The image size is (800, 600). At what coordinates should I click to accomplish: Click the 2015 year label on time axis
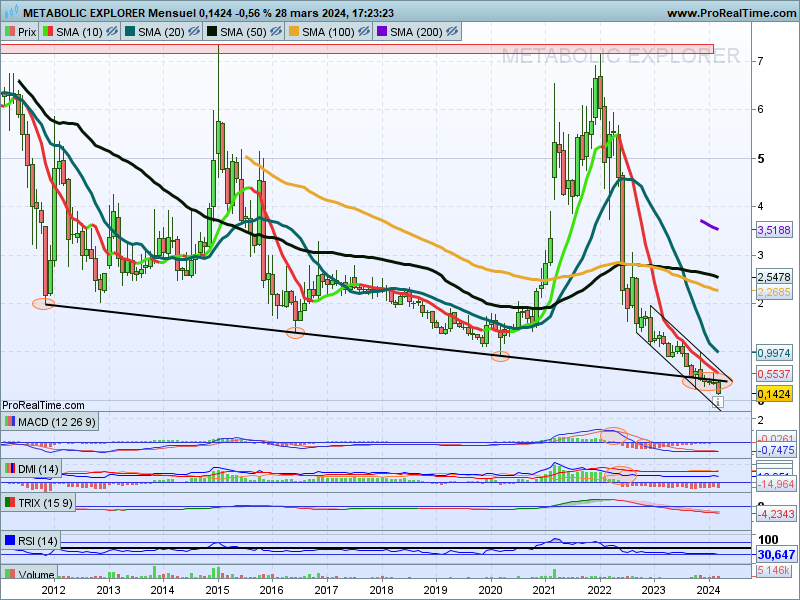[x=217, y=590]
